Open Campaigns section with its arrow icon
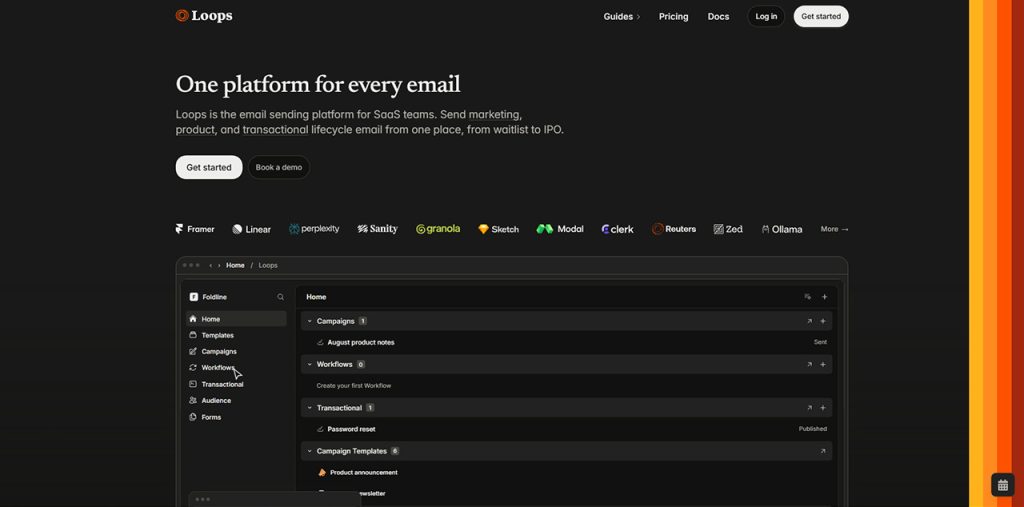 pyautogui.click(x=809, y=321)
